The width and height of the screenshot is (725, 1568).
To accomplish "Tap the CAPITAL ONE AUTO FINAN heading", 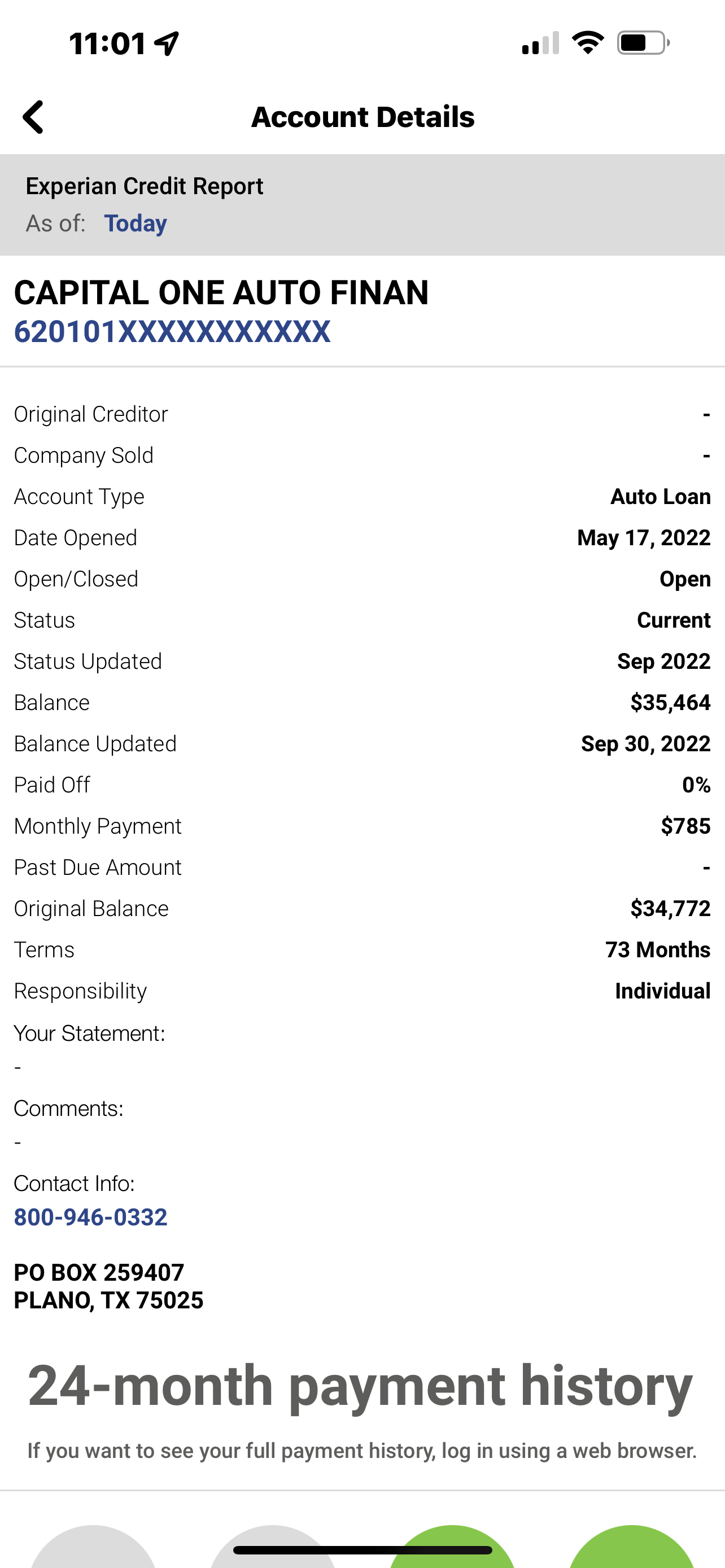I will point(221,293).
